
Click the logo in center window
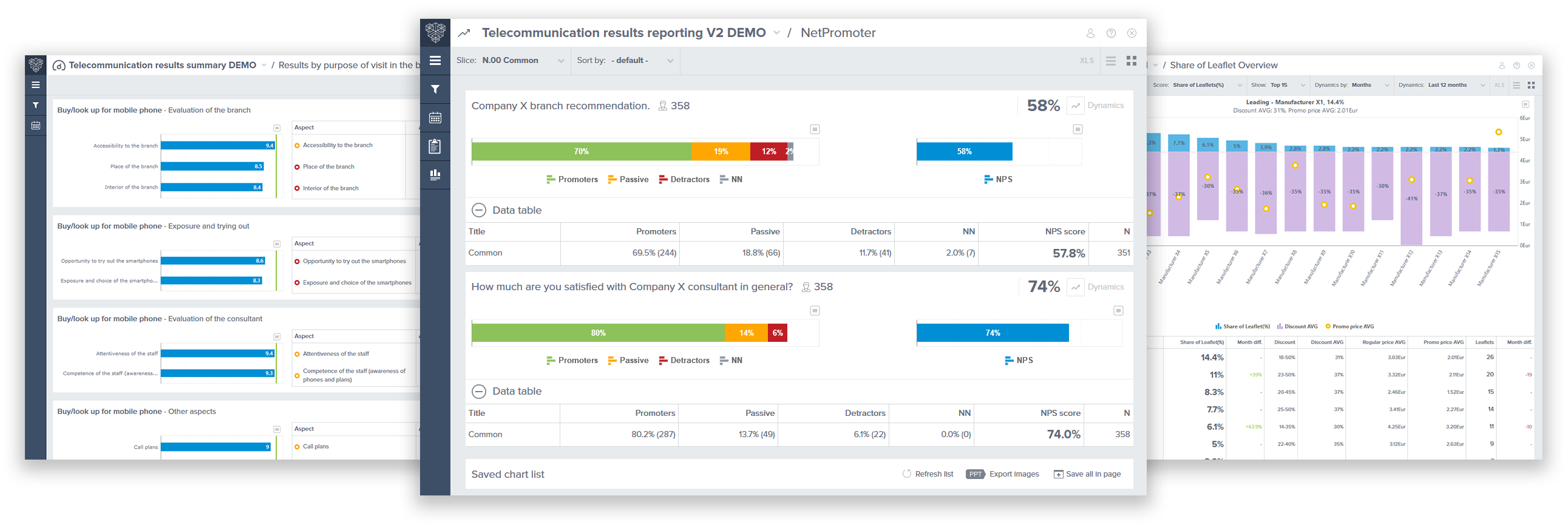pos(435,32)
